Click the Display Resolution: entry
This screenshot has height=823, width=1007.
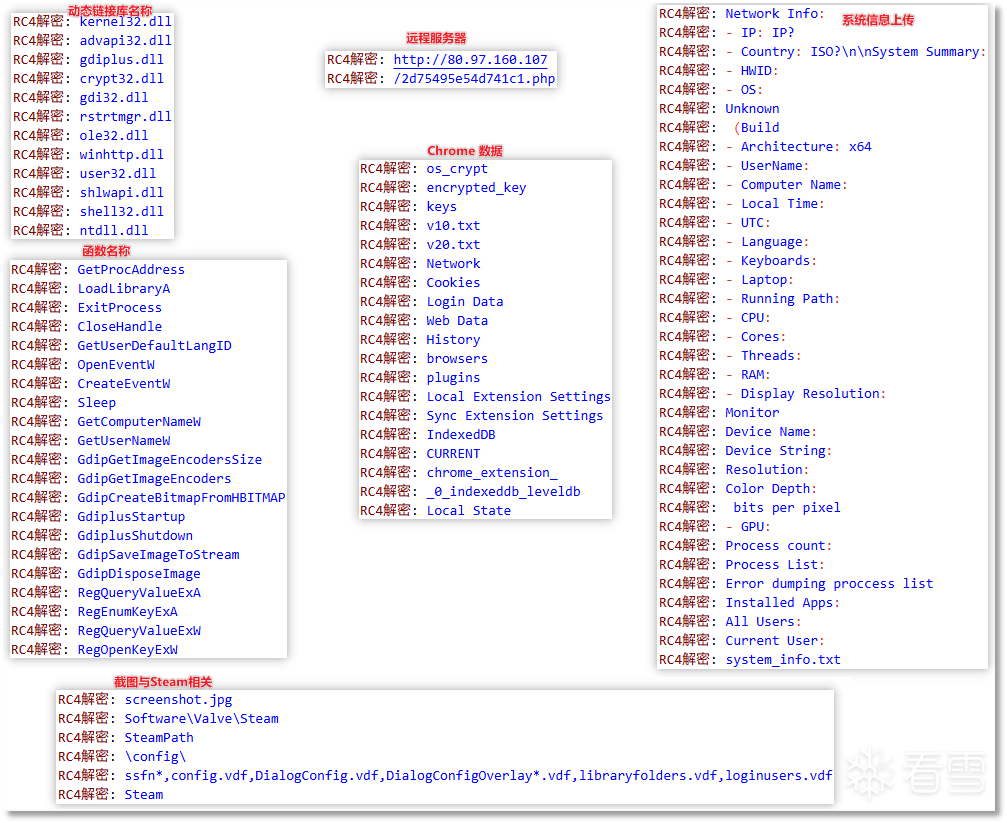click(812, 394)
